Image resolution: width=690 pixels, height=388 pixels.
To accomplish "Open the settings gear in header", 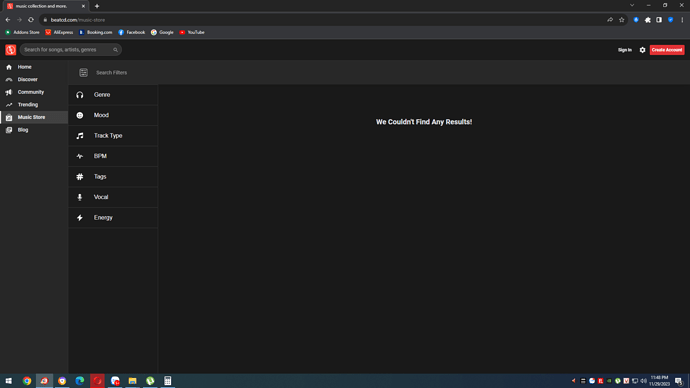I will point(642,50).
